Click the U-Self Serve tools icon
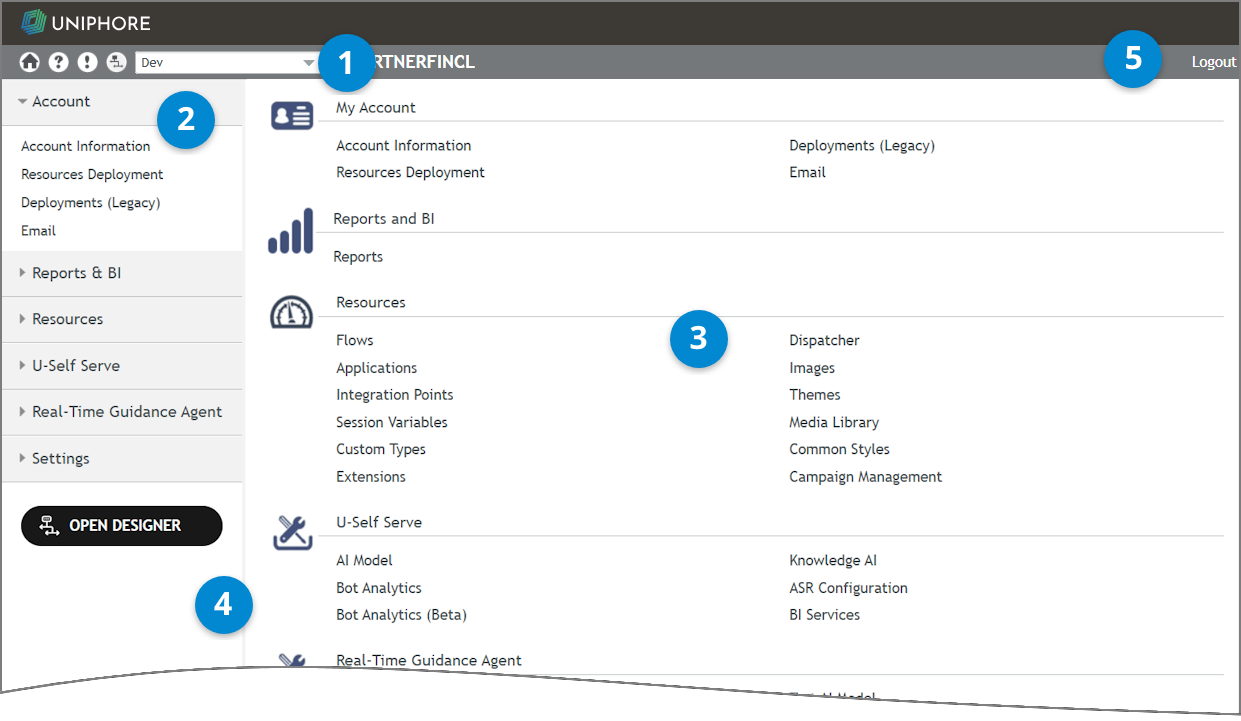The width and height of the screenshot is (1241, 721). click(292, 532)
